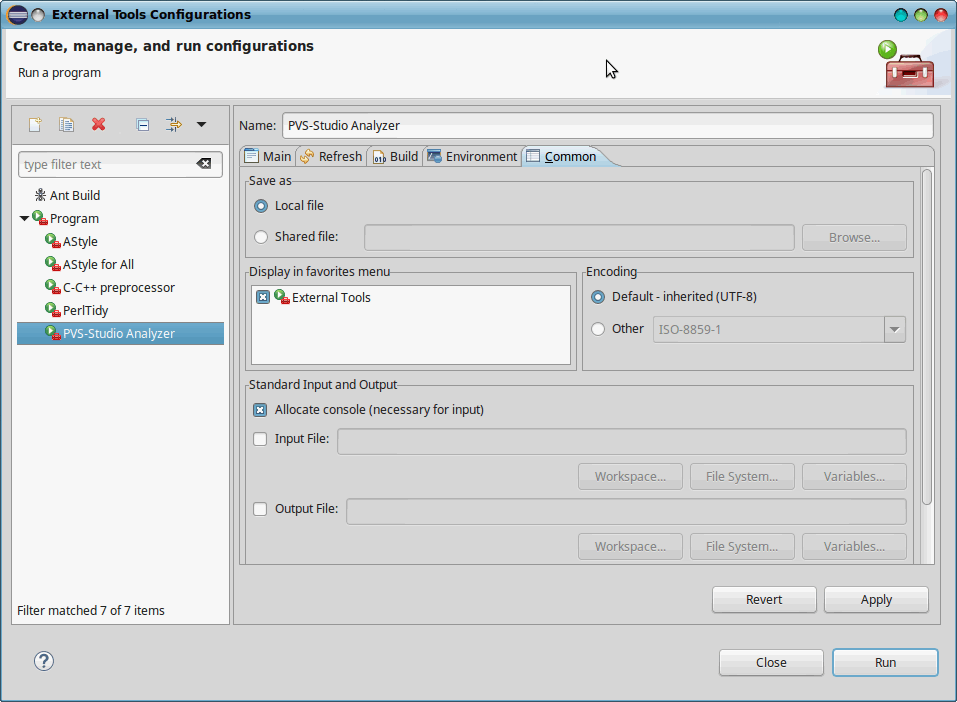This screenshot has height=702, width=957.
Task: Clear the filter text field
Action: tap(204, 164)
